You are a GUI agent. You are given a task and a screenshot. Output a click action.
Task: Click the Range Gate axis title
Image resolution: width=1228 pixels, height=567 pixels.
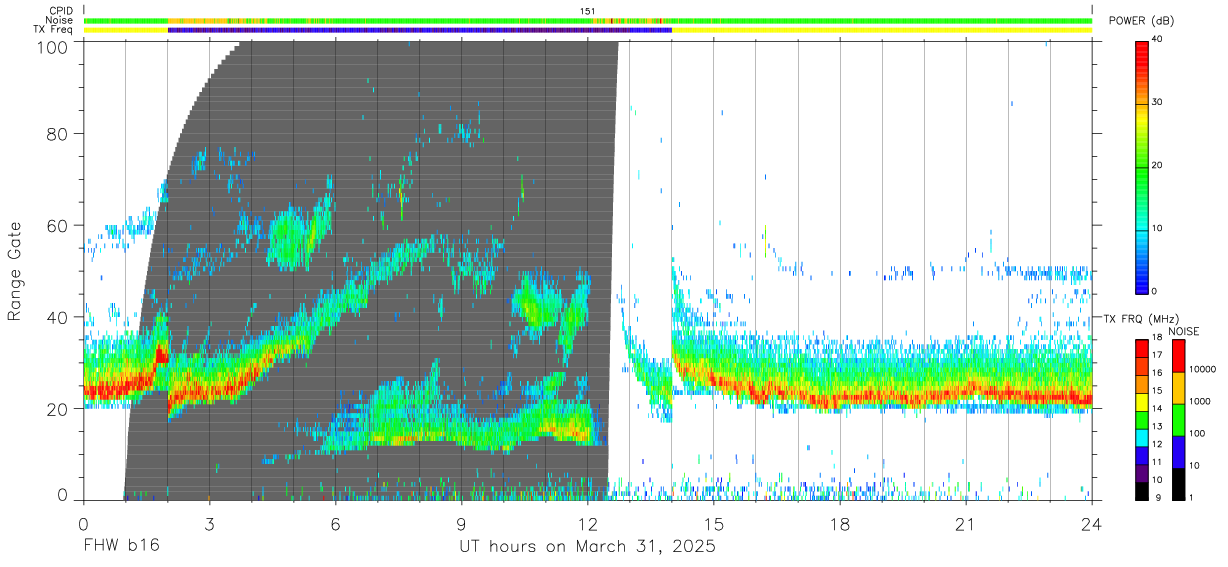pos(15,271)
